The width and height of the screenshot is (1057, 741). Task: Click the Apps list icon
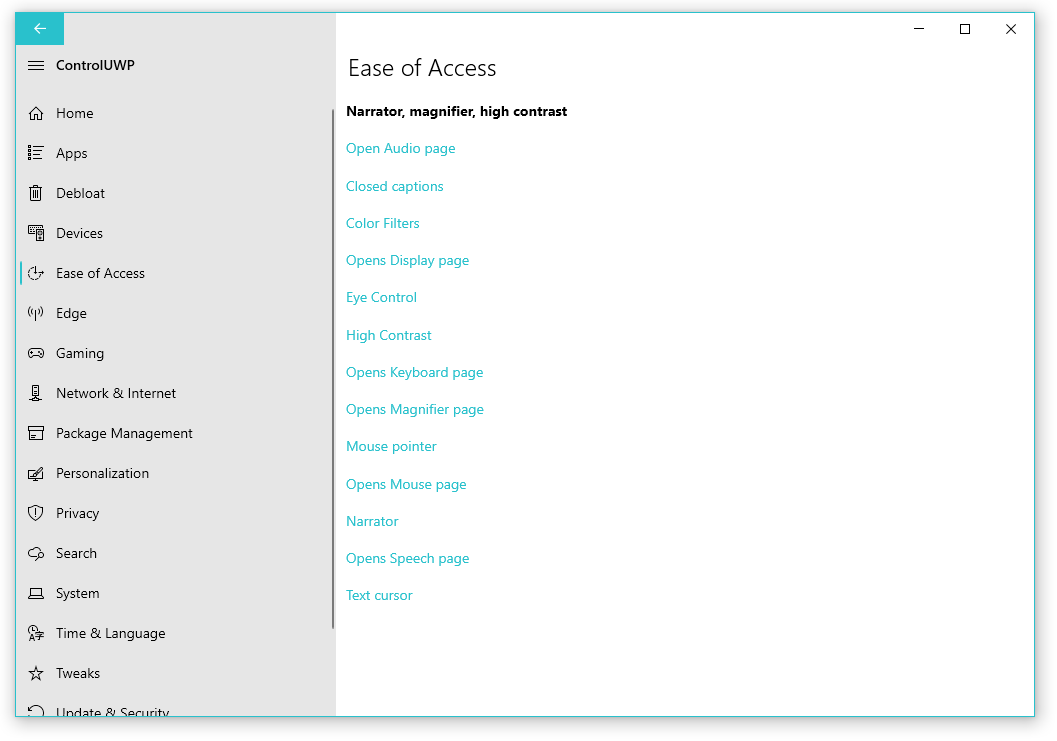pos(36,153)
